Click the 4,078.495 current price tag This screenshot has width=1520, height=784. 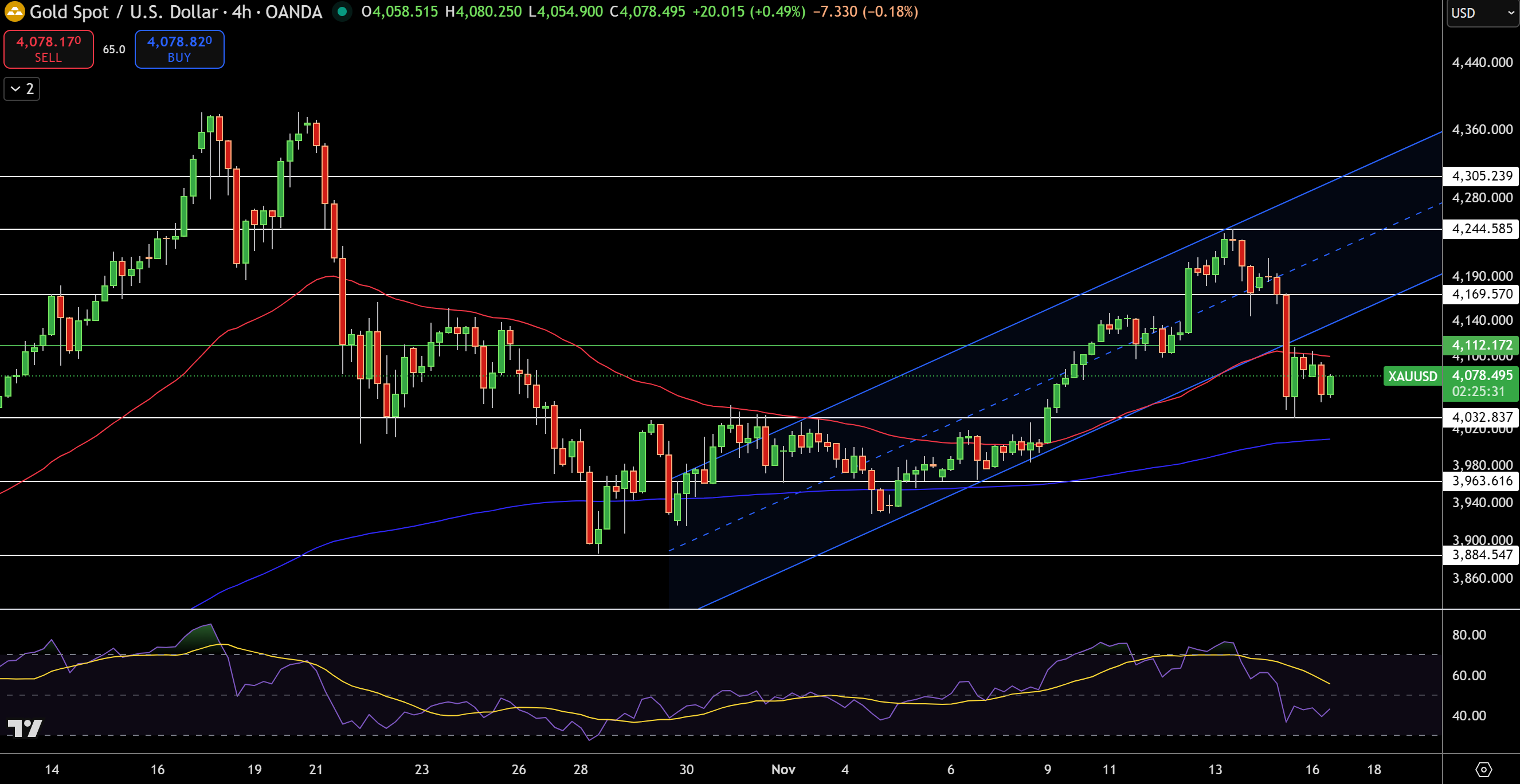(x=1482, y=377)
